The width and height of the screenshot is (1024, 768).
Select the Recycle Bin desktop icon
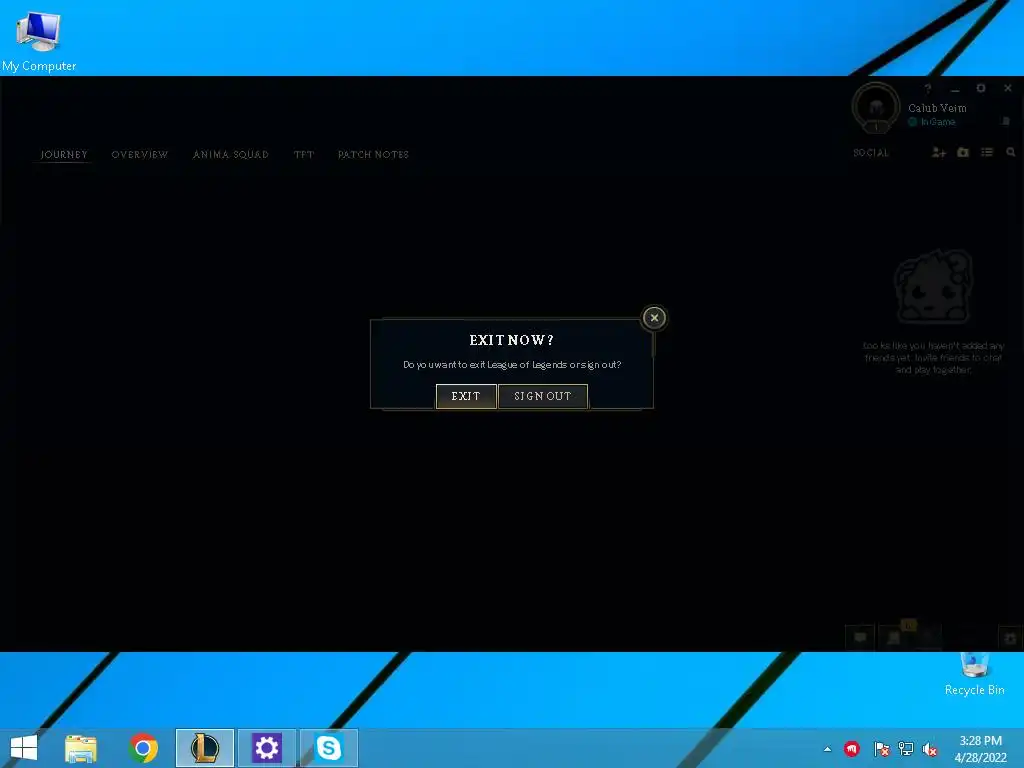click(974, 675)
